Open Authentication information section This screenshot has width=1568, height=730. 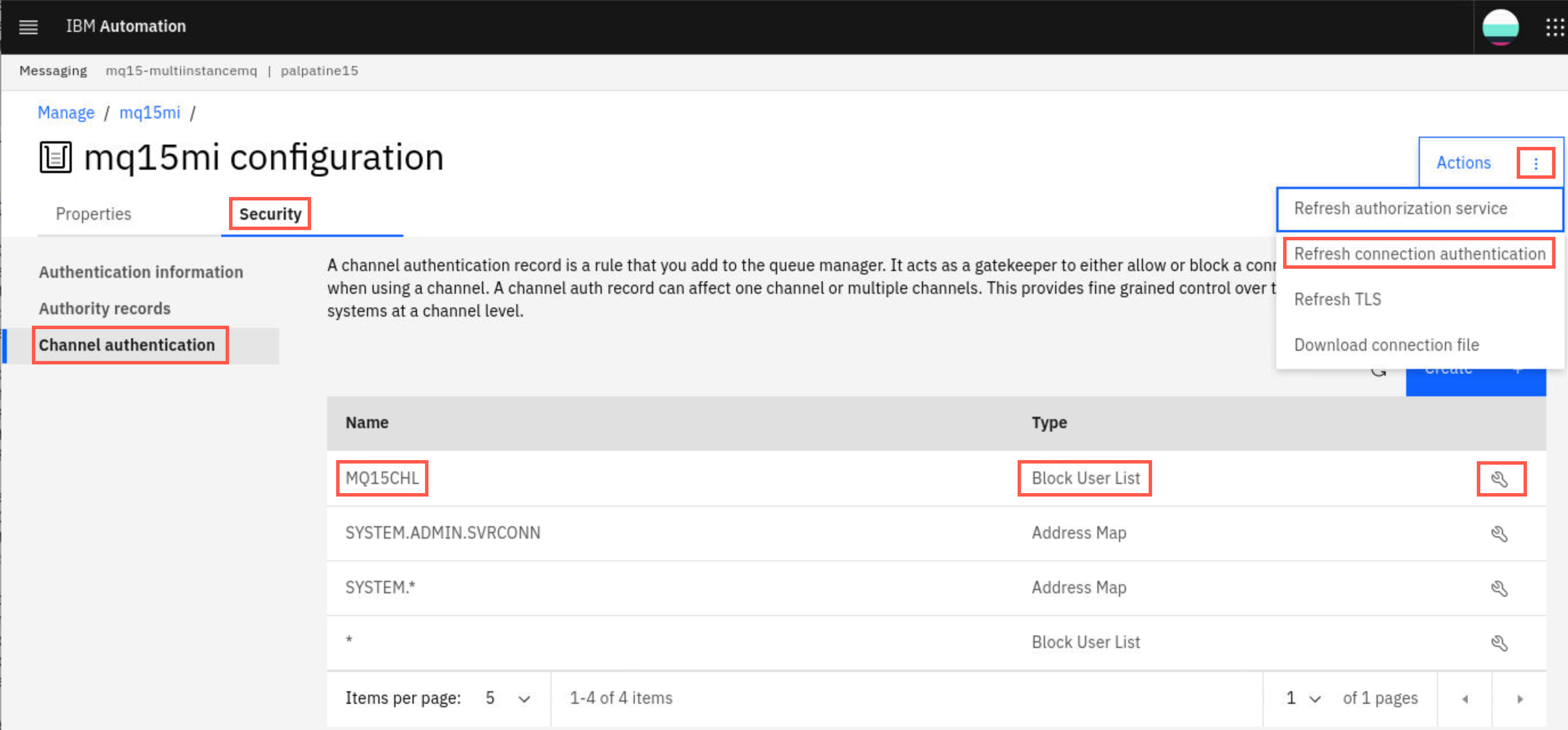tap(141, 272)
